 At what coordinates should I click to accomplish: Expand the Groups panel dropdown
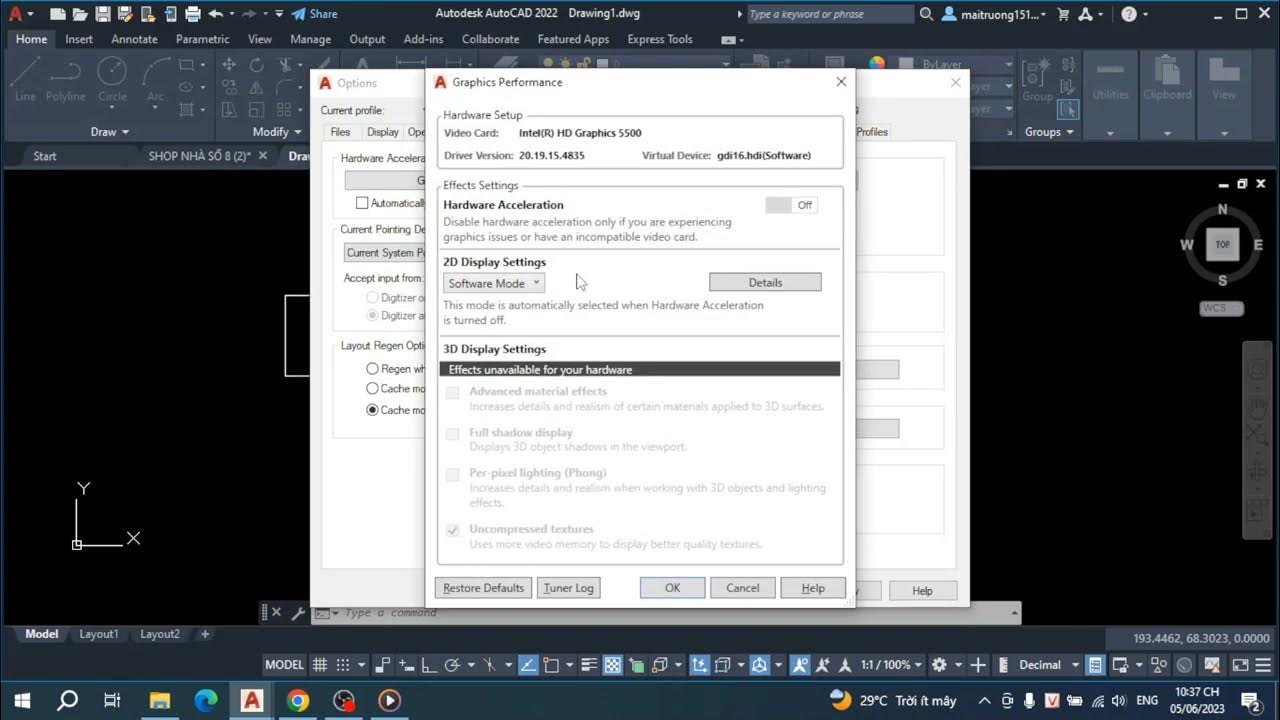click(x=1049, y=132)
